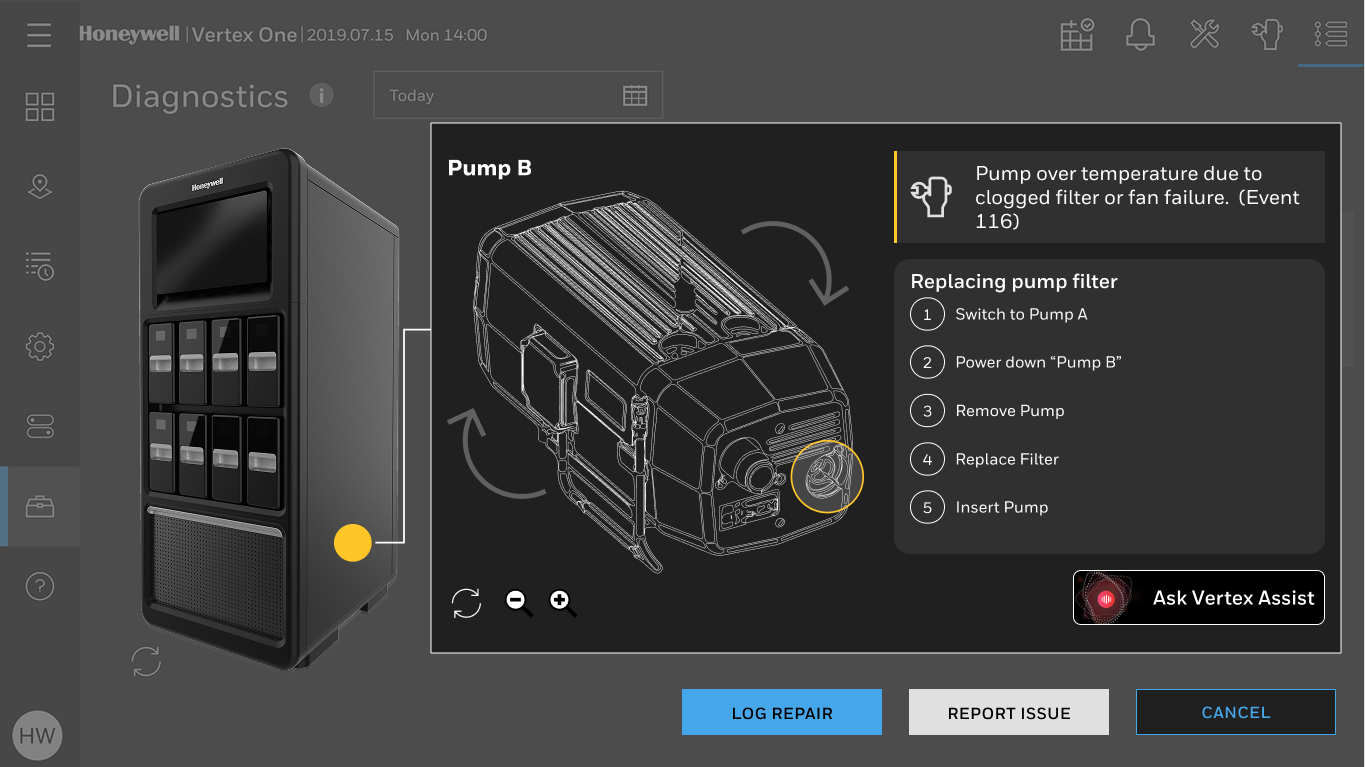
Task: Open the location map view in the sidebar
Action: click(39, 186)
